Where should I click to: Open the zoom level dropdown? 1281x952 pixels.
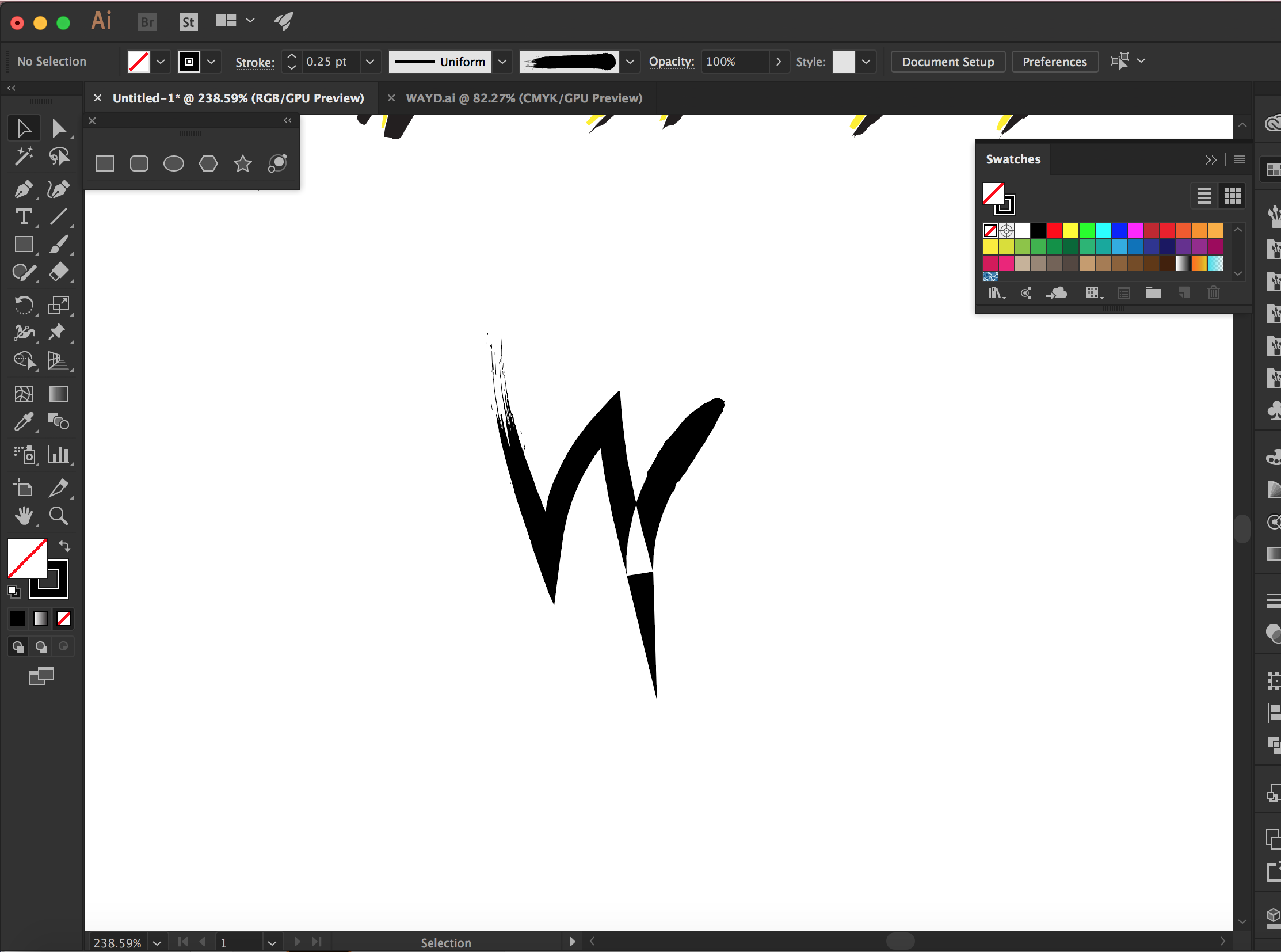157,943
